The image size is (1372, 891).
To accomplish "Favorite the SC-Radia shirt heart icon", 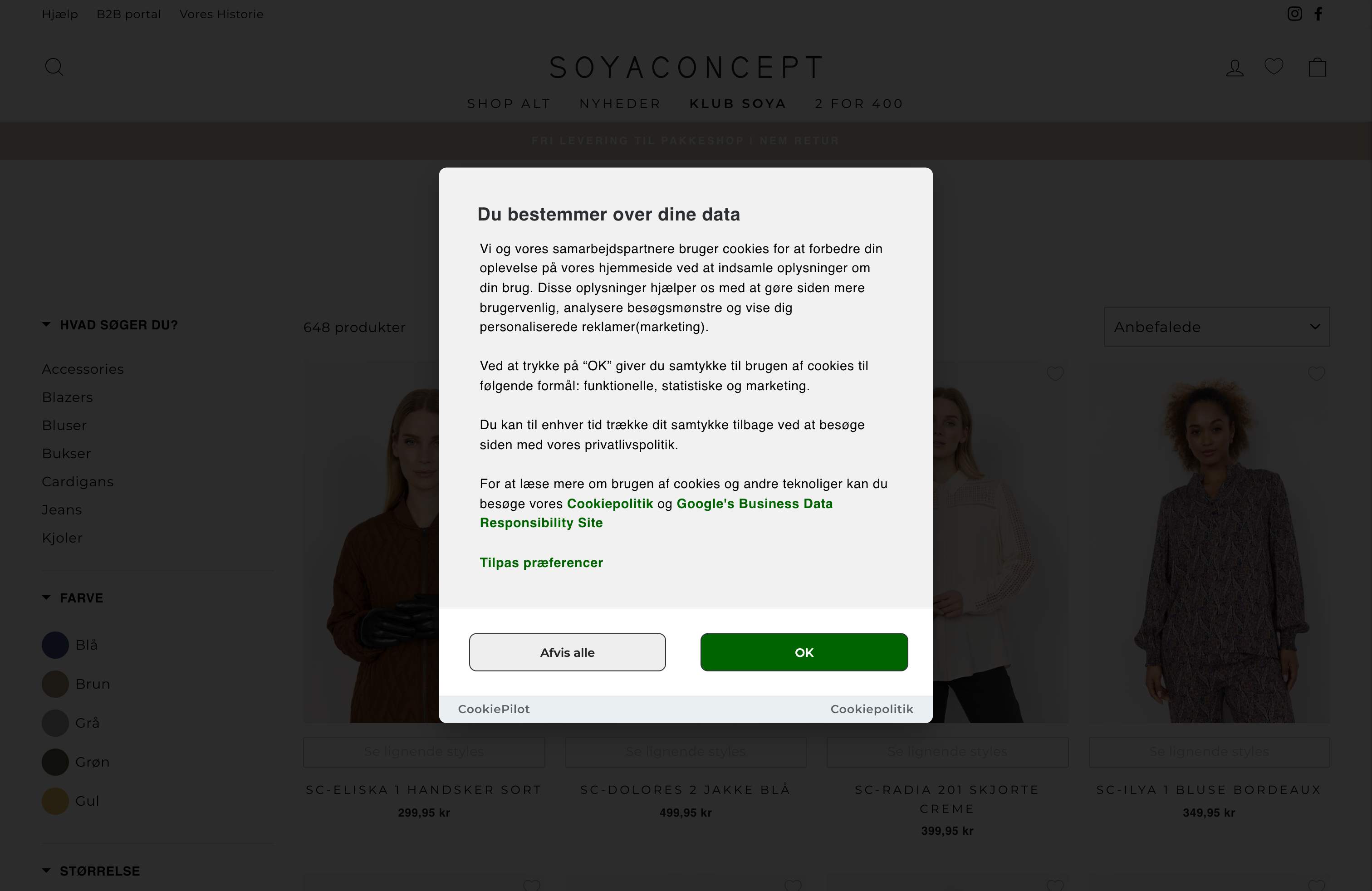I will (1055, 373).
